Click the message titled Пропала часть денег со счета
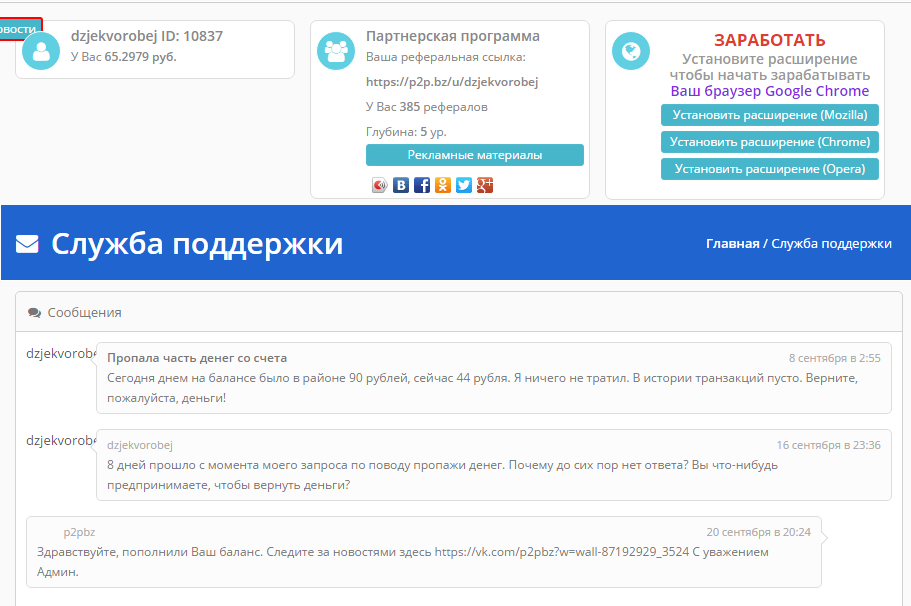The image size is (911, 606). click(x=197, y=358)
